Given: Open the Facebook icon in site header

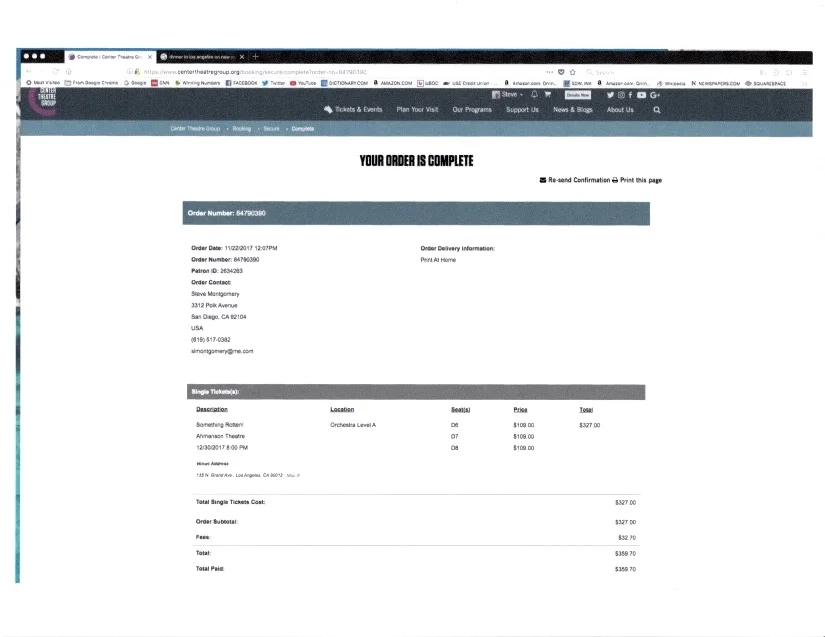Looking at the screenshot, I should (x=630, y=95).
